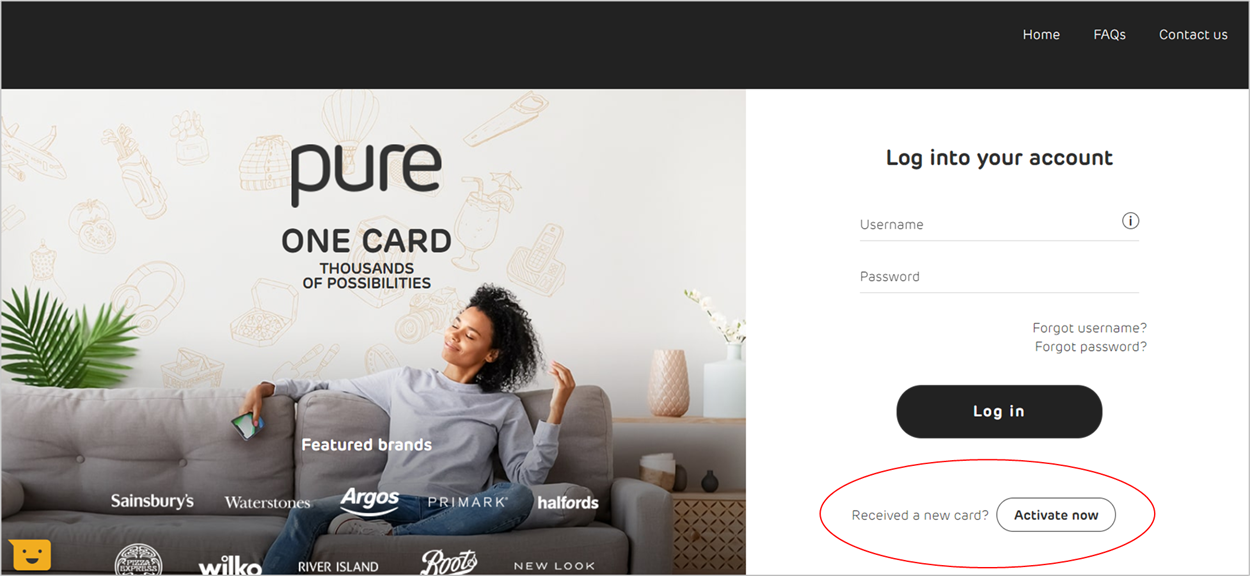Select the halfords brand logo
This screenshot has width=1250, height=576.
tap(568, 502)
